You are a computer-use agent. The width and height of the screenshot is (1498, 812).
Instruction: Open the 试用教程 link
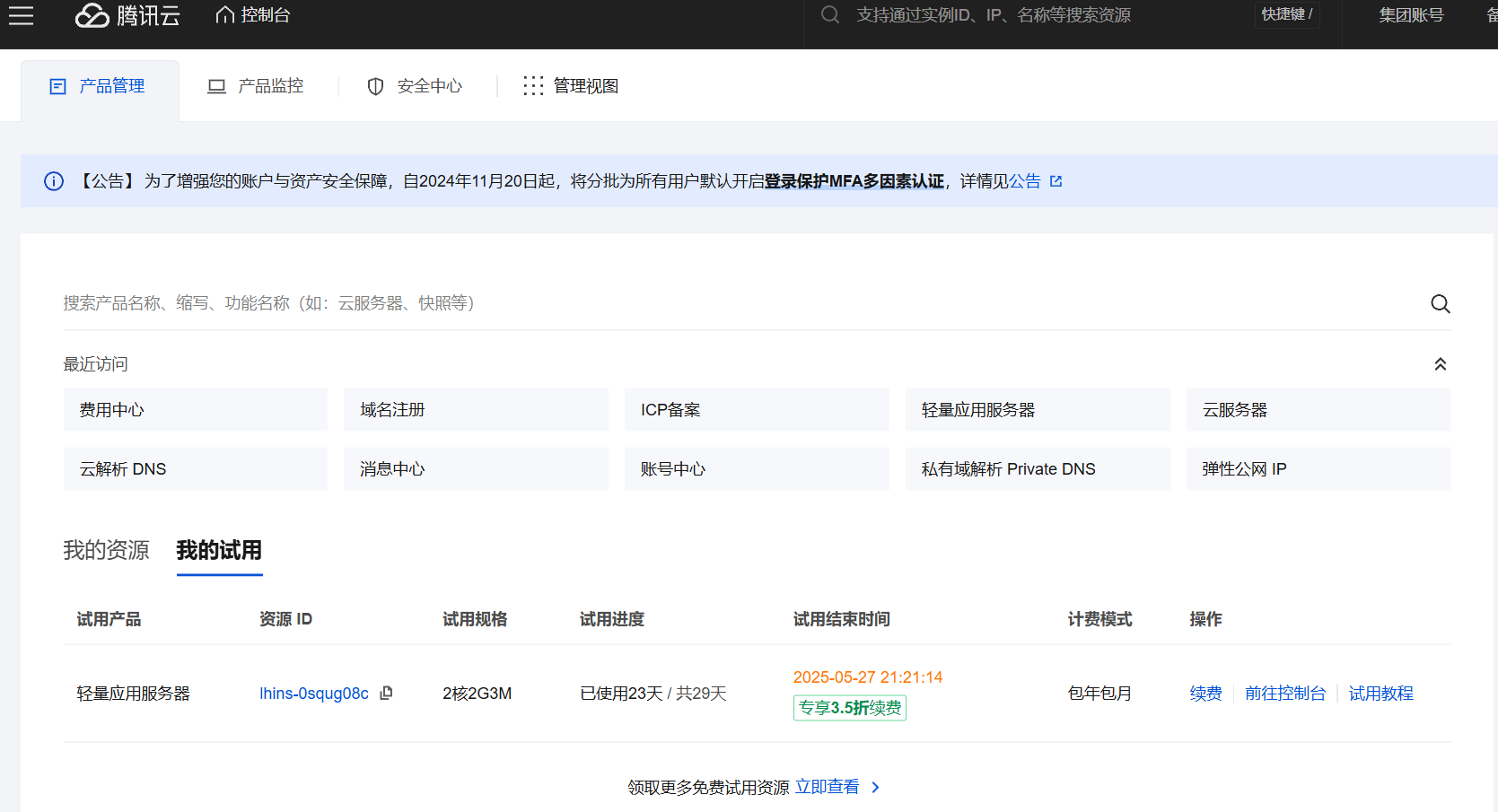click(x=1380, y=694)
